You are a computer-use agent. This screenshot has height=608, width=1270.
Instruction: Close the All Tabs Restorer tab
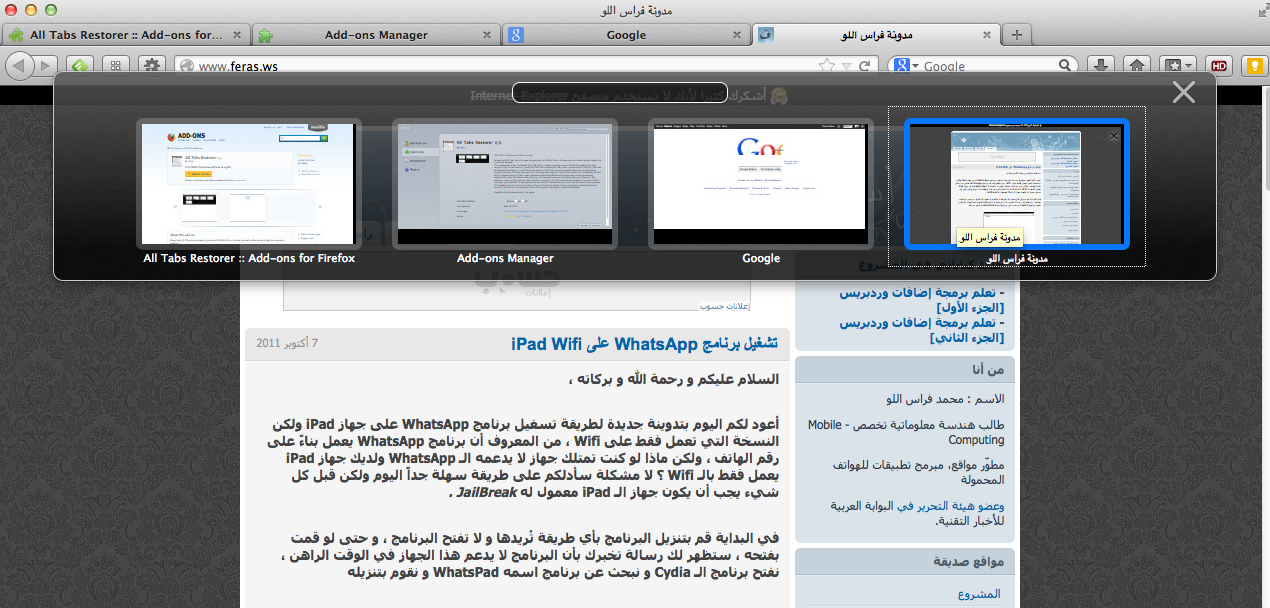coord(237,35)
